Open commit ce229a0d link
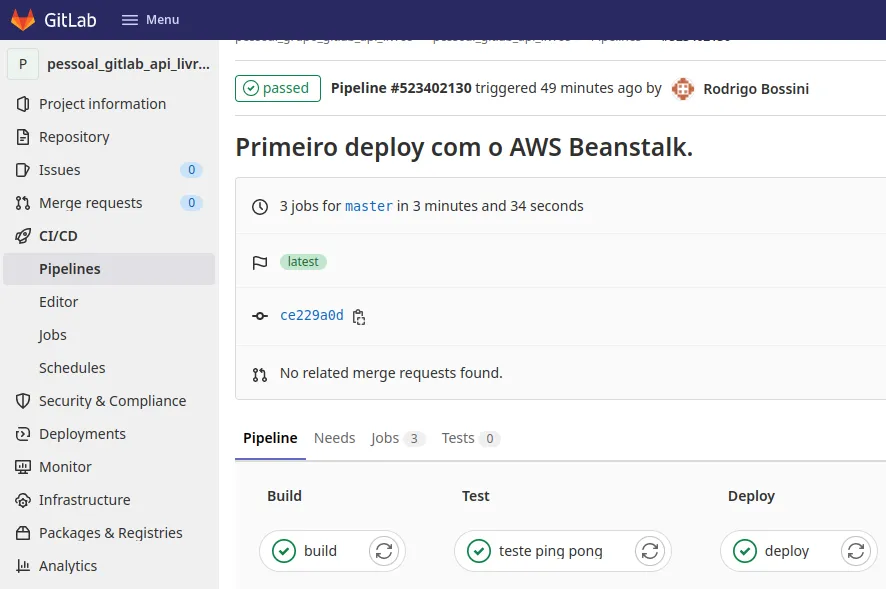 [312, 315]
